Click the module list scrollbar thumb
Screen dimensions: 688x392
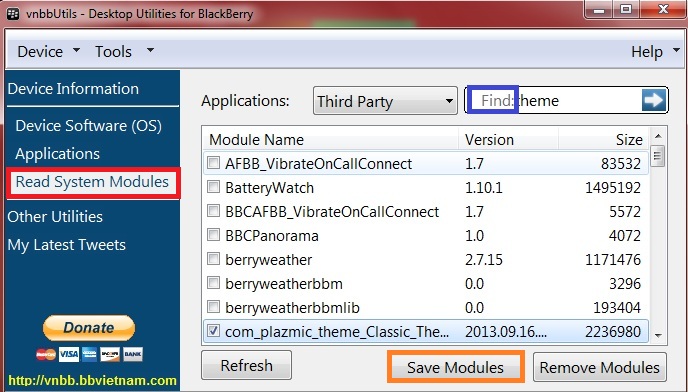point(657,156)
